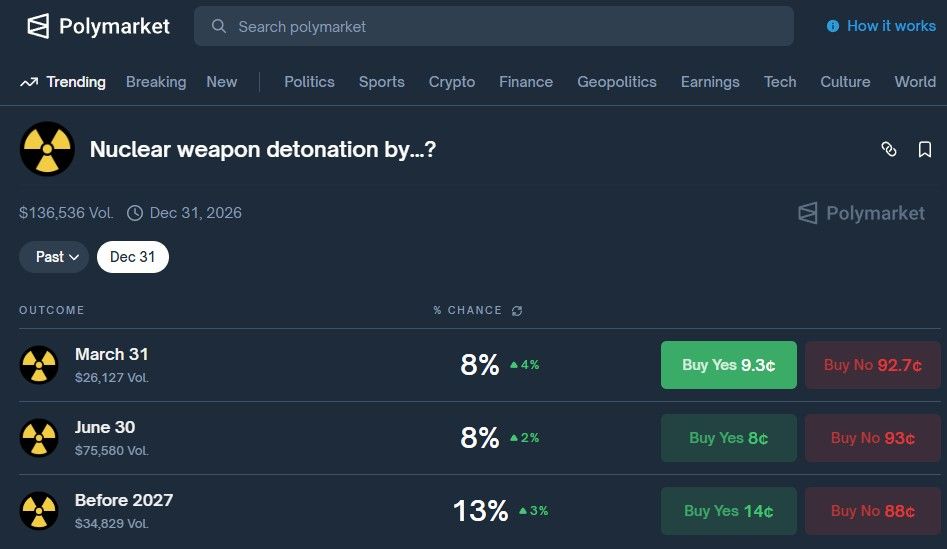
Task: Click the copy link icon
Action: pyautogui.click(x=888, y=149)
